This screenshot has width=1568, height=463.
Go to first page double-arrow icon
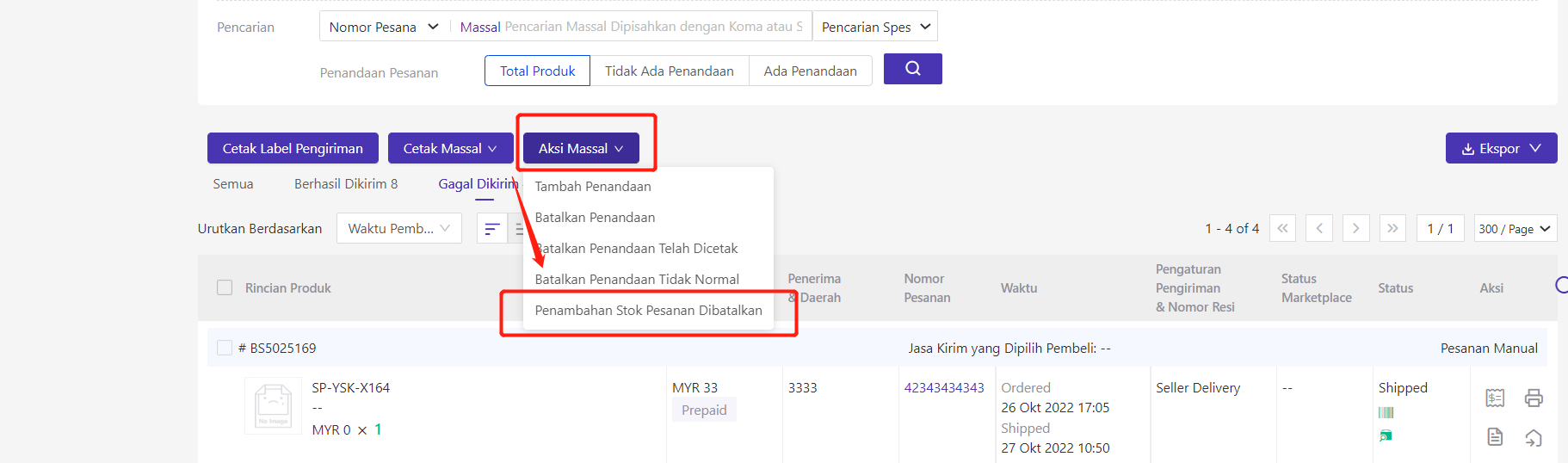point(1282,228)
